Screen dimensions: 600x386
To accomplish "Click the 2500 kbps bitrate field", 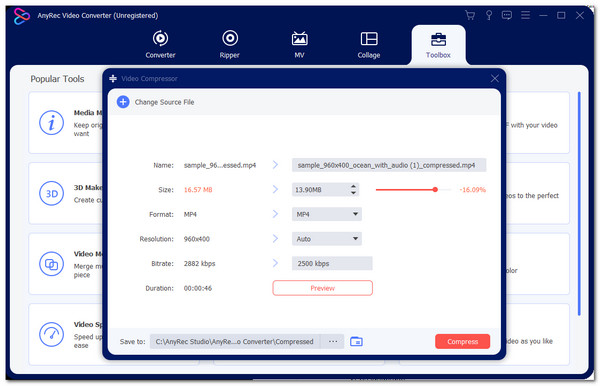I will (332, 263).
